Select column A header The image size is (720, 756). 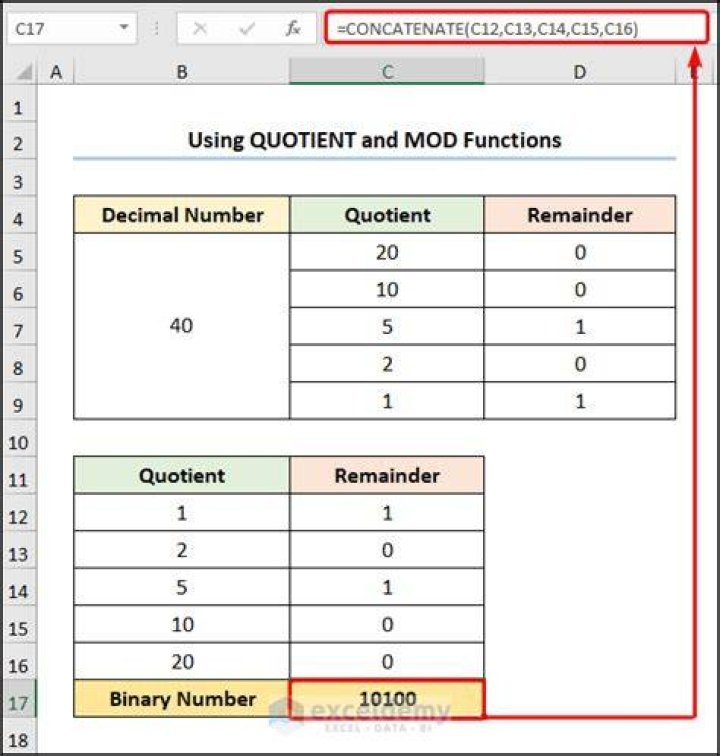[x=56, y=72]
